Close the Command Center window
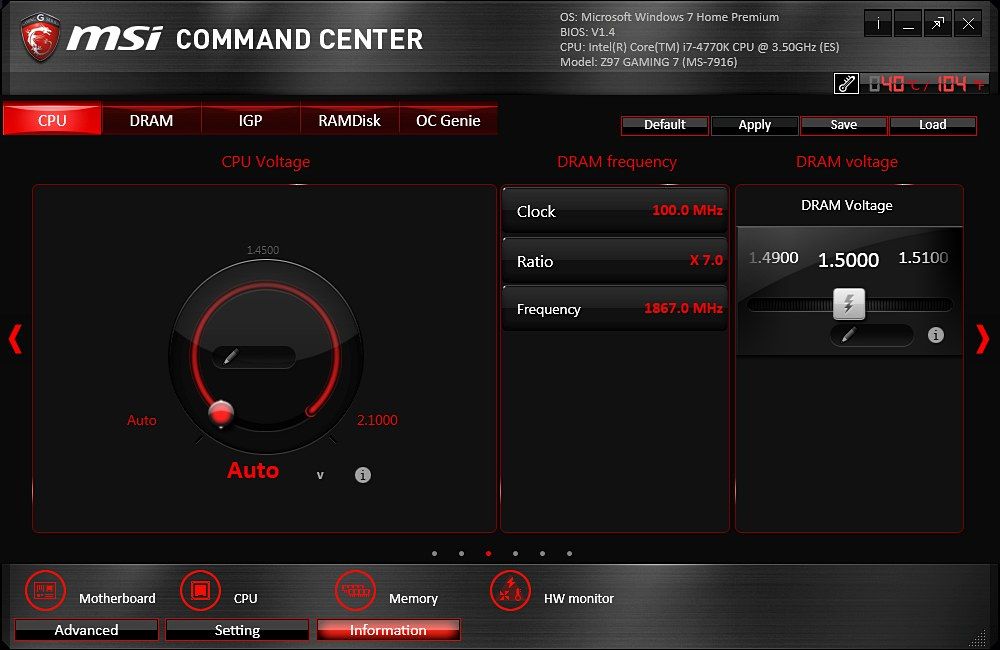Image resolution: width=1000 pixels, height=650 pixels. point(968,24)
